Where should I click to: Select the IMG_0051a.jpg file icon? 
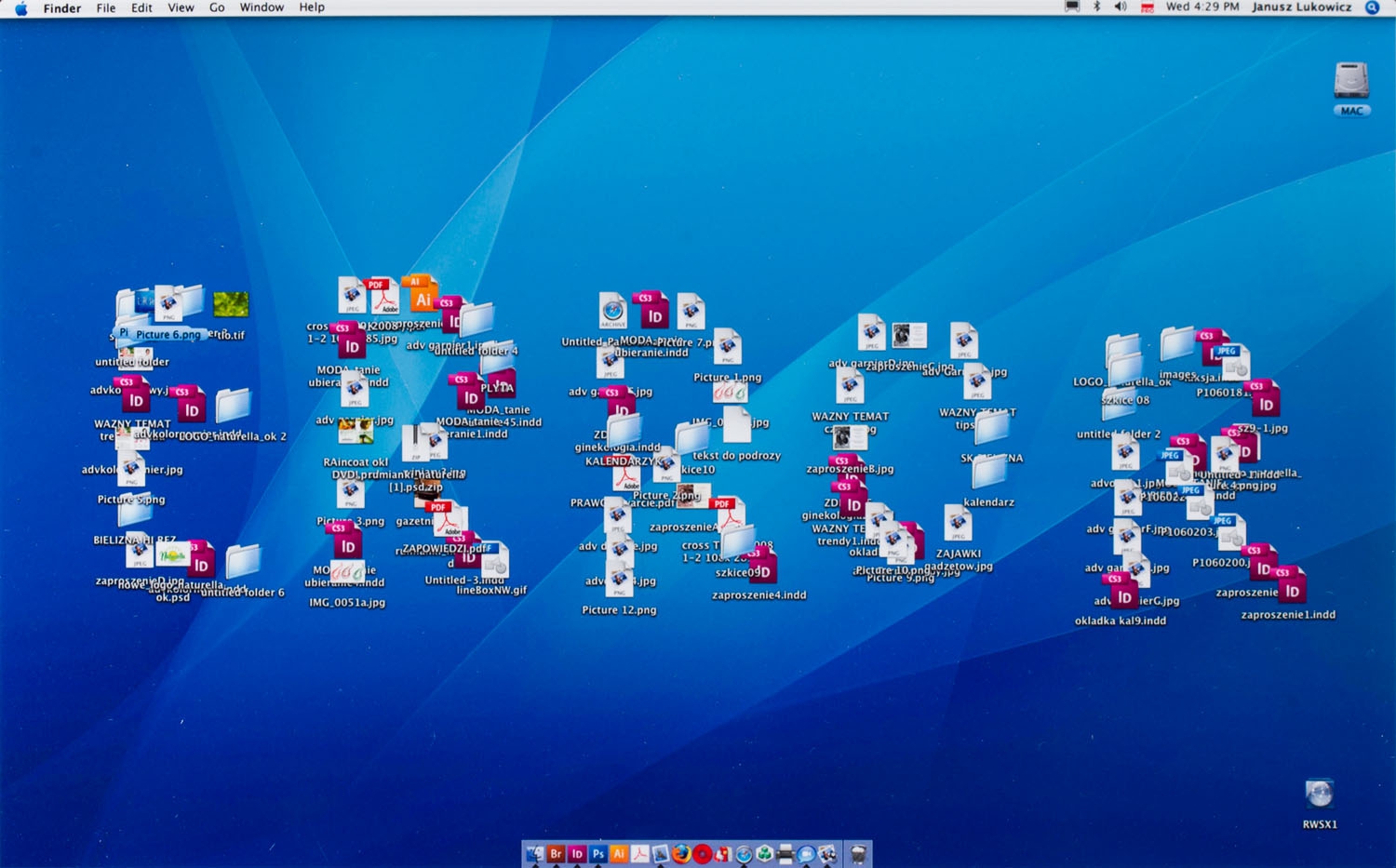pyautogui.click(x=347, y=572)
